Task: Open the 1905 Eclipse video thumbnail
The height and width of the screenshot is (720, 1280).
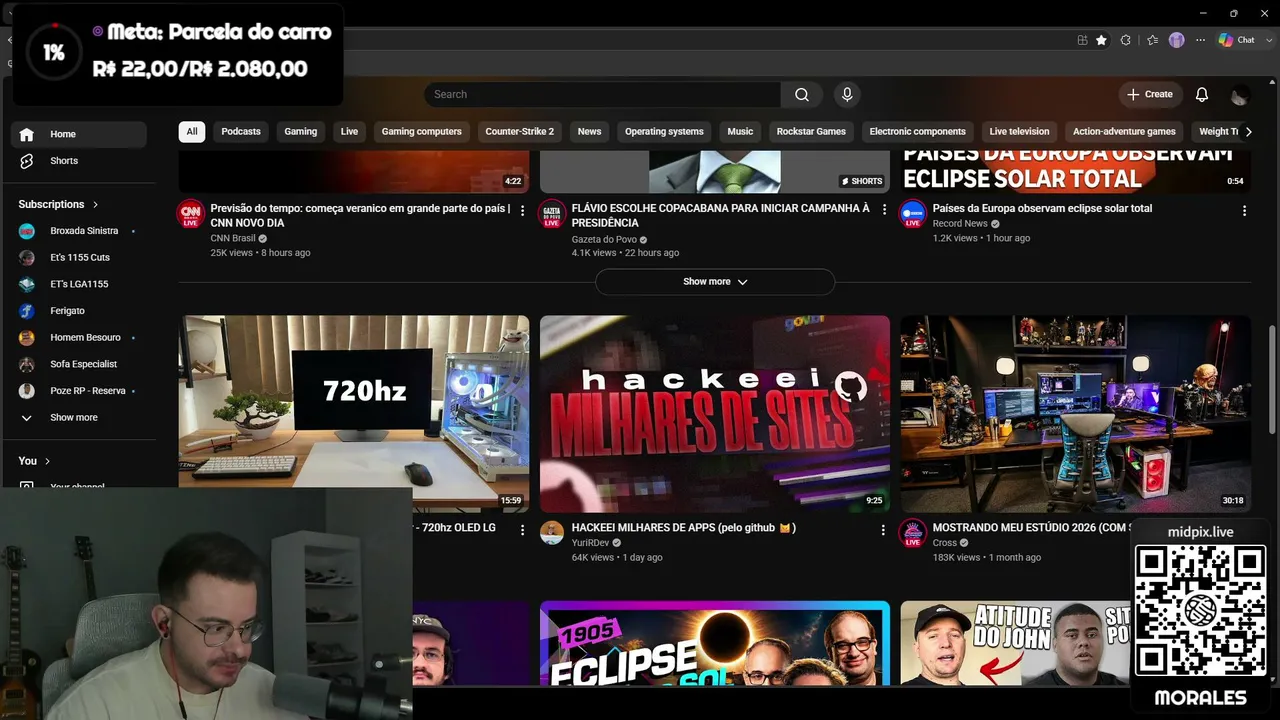Action: [715, 643]
